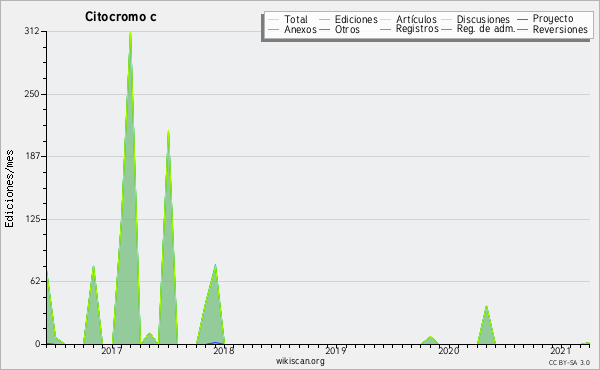Click the 2019 x-axis label
The image size is (600, 370).
pyautogui.click(x=336, y=350)
